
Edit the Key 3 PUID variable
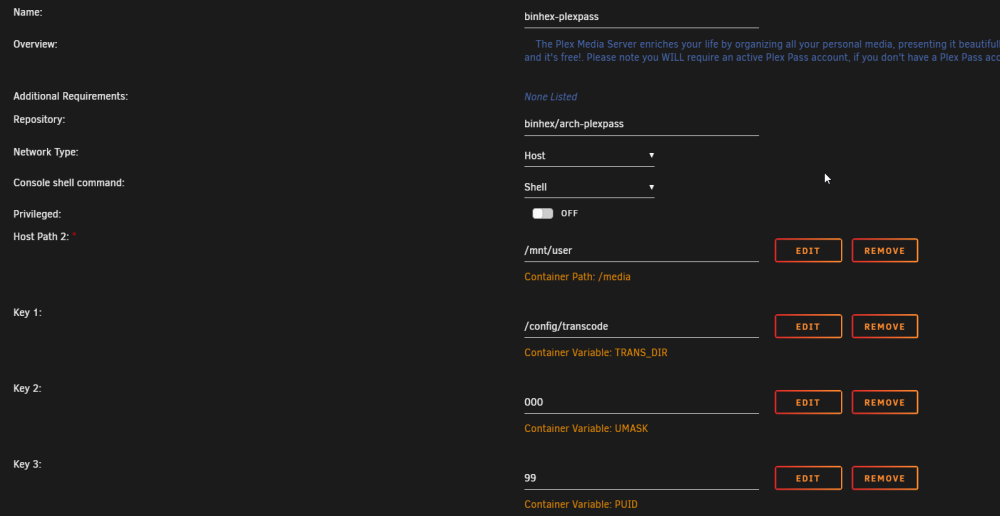pos(808,478)
